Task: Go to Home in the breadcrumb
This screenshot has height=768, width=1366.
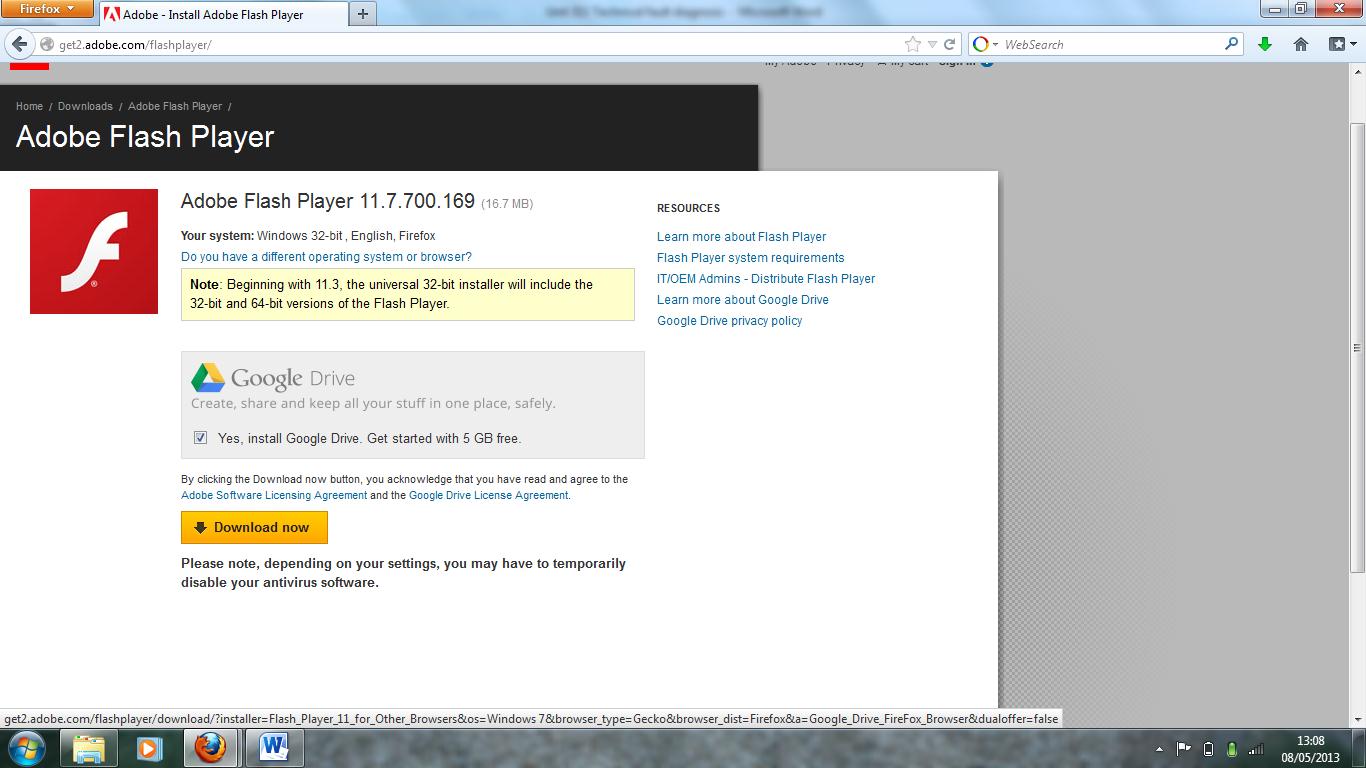Action: 29,106
